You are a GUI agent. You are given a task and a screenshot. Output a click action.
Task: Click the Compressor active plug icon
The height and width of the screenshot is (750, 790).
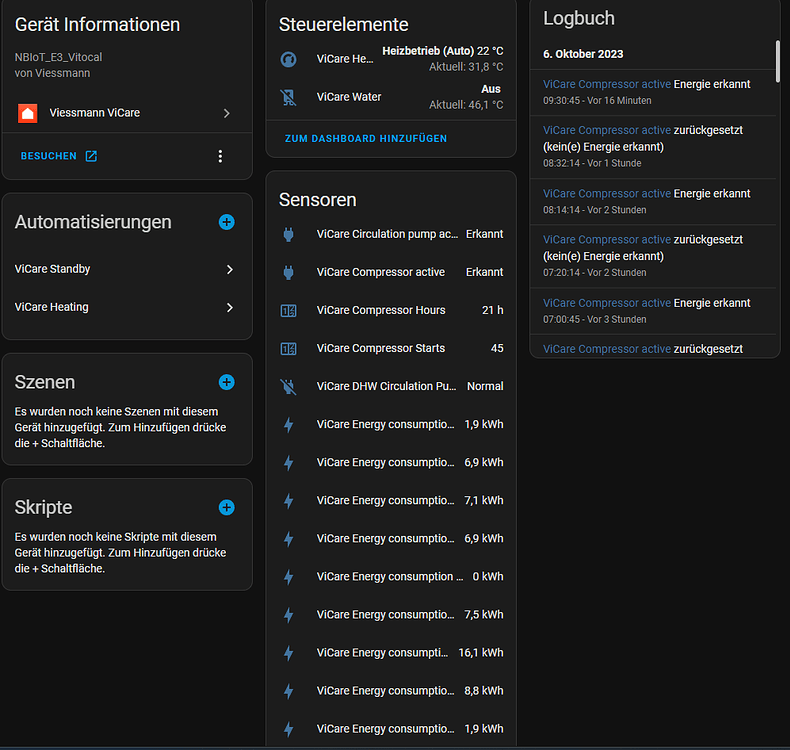[x=289, y=272]
